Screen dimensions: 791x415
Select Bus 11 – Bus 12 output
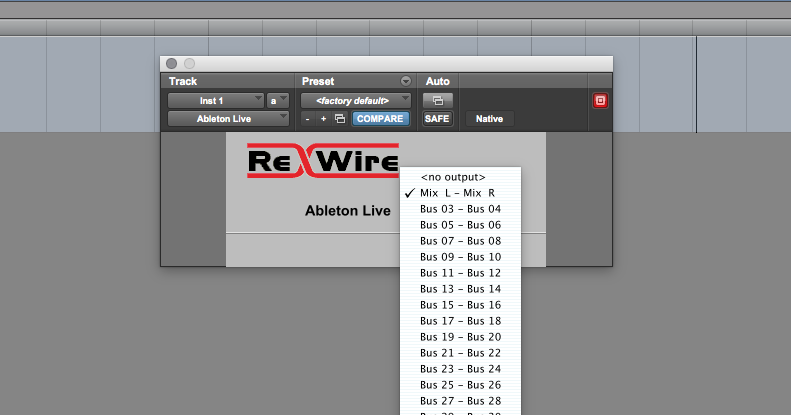tap(460, 273)
